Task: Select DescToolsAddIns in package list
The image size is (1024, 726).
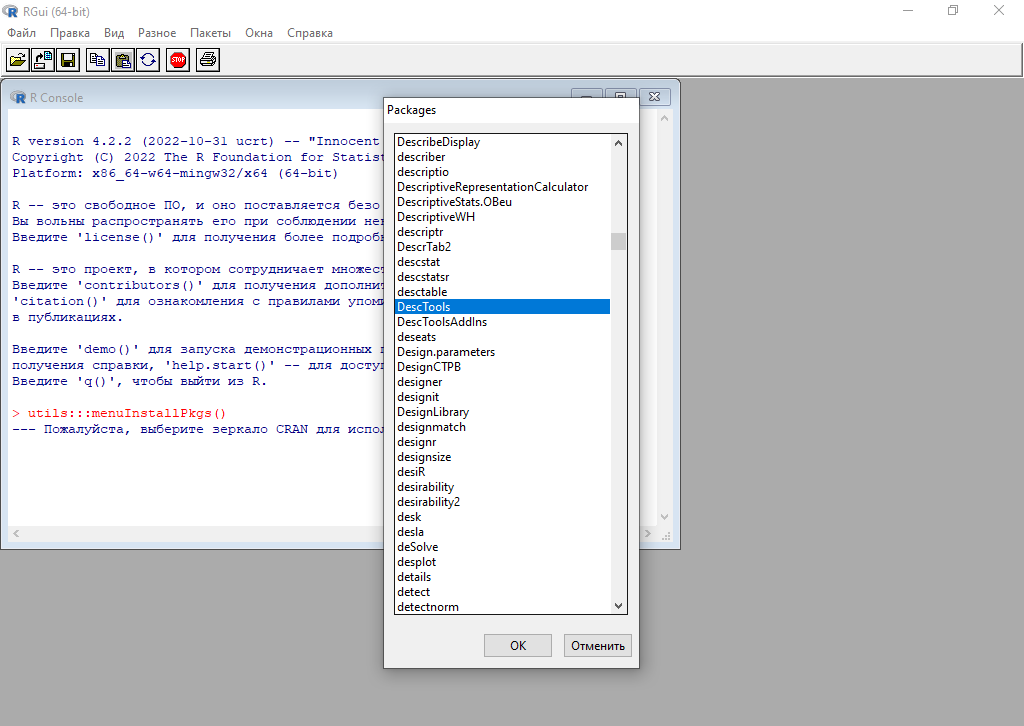Action: (x=442, y=322)
